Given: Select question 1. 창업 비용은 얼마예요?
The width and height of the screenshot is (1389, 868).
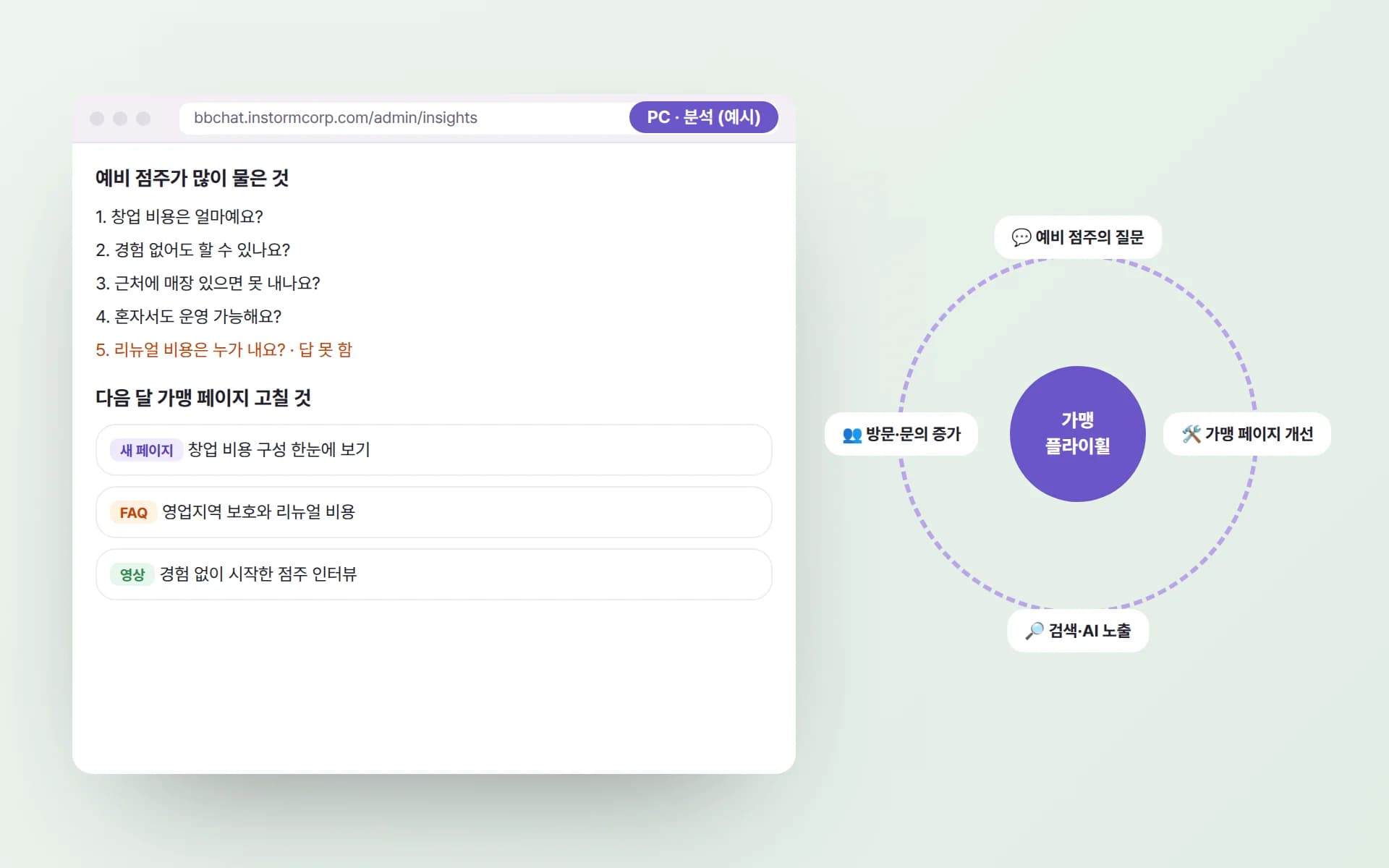Looking at the screenshot, I should click(x=179, y=216).
